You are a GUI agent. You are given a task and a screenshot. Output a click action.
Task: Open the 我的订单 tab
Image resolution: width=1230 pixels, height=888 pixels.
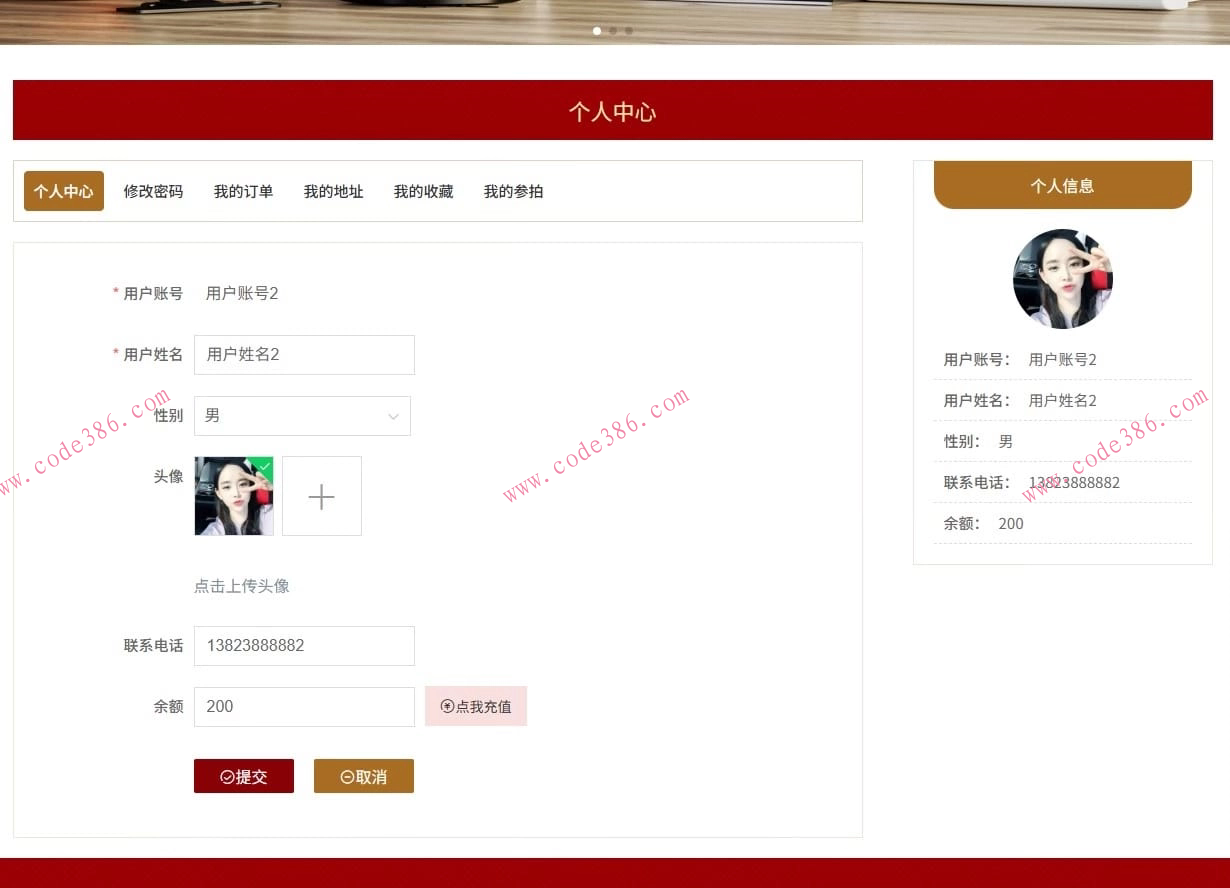coord(243,191)
